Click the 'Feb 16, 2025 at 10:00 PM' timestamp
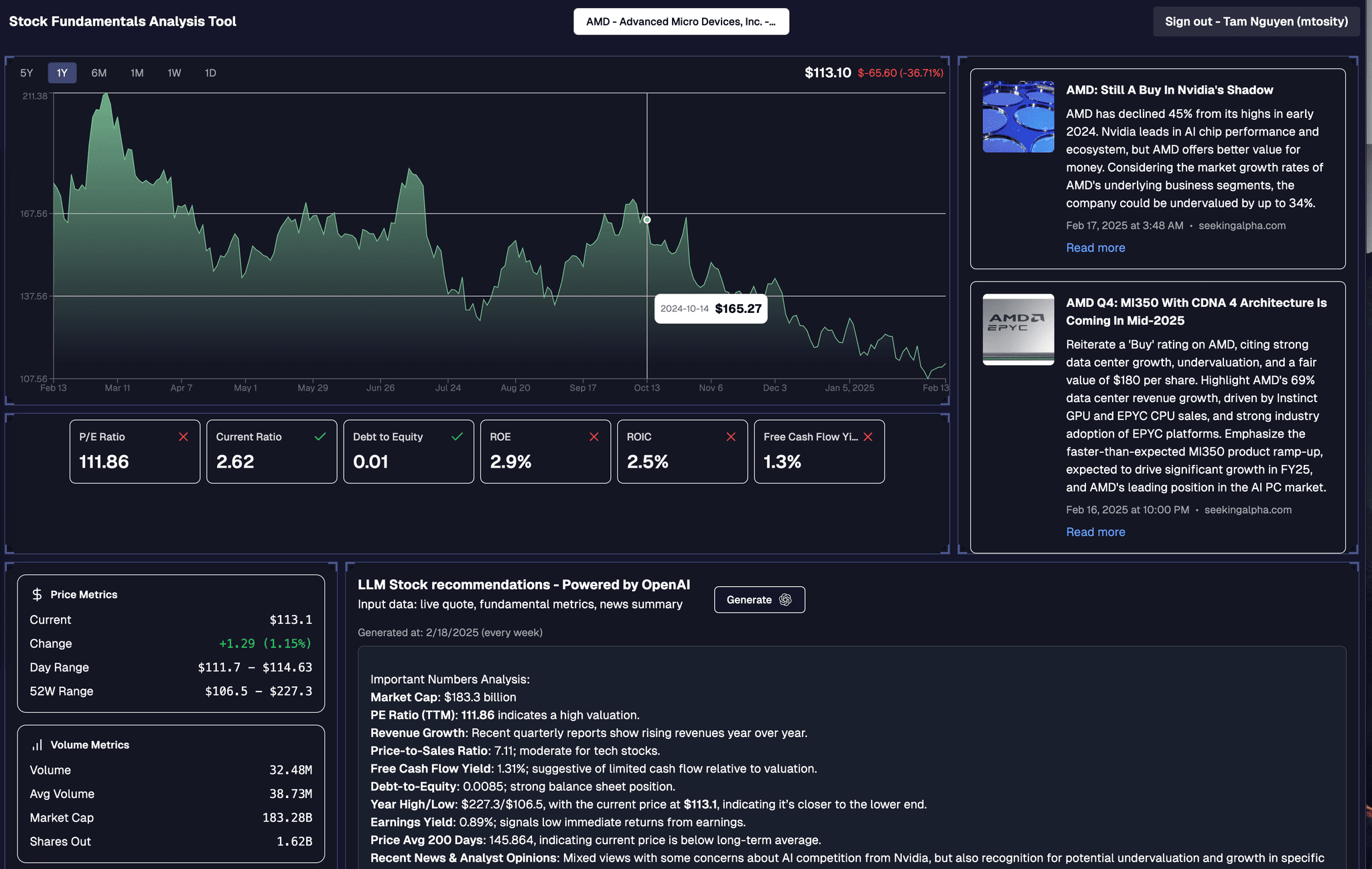 [1127, 510]
